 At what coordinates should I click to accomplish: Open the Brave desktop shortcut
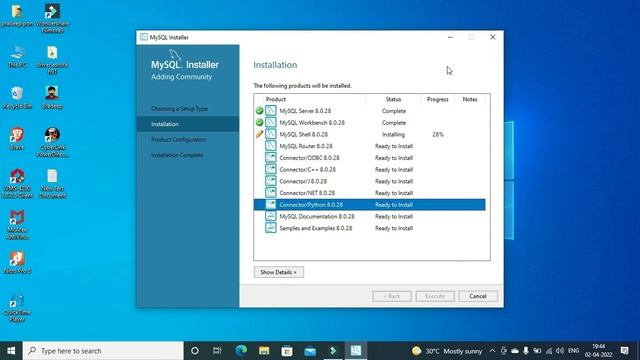(17, 139)
